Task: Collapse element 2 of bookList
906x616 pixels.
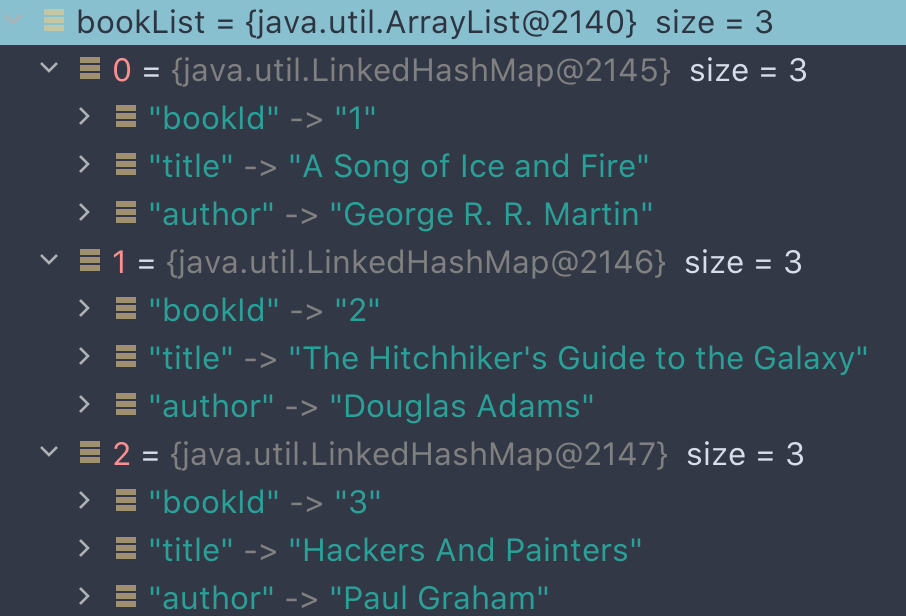Action: pyautogui.click(x=49, y=454)
